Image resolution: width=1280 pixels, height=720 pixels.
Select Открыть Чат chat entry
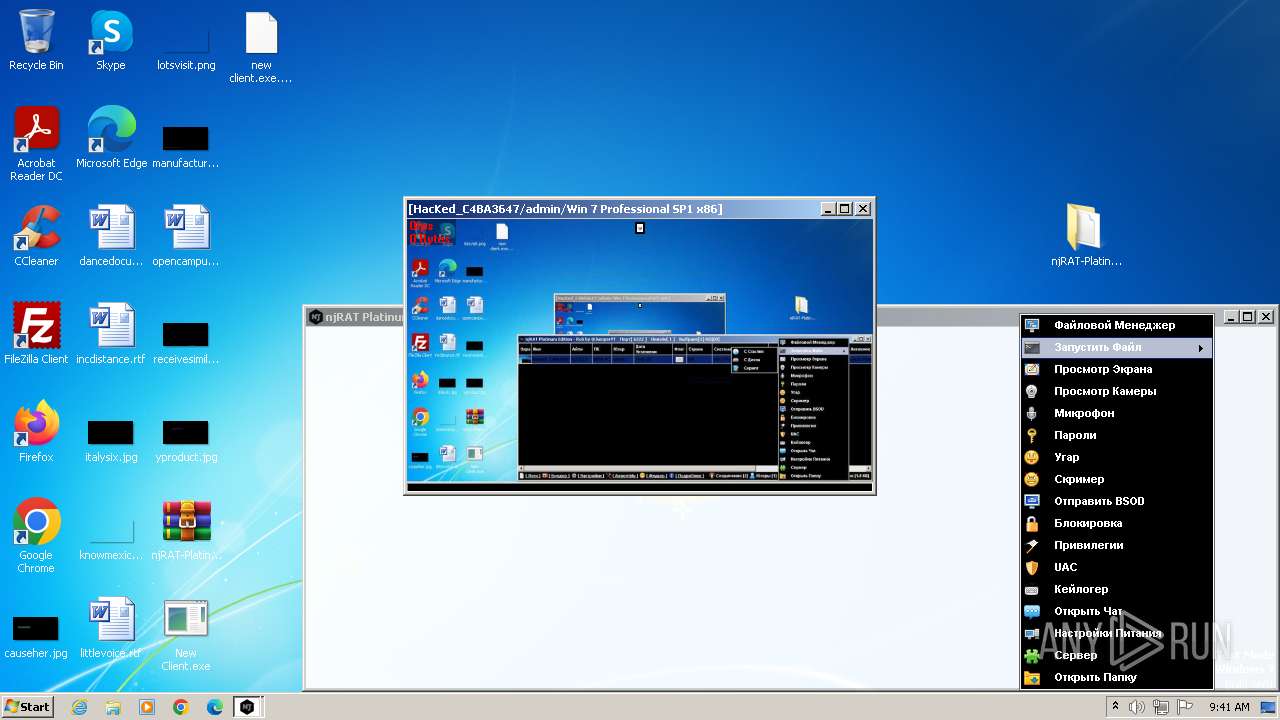[1117, 611]
